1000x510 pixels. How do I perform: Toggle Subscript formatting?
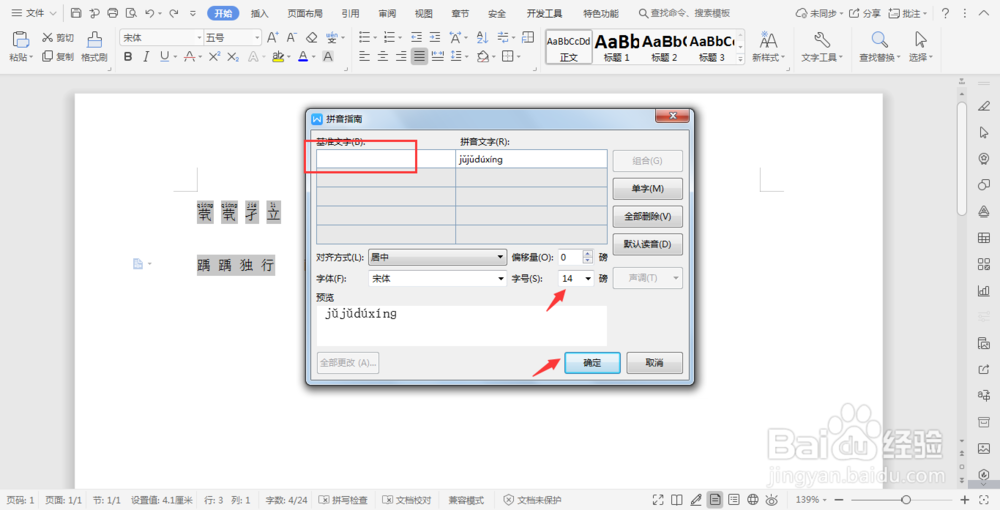(233, 57)
